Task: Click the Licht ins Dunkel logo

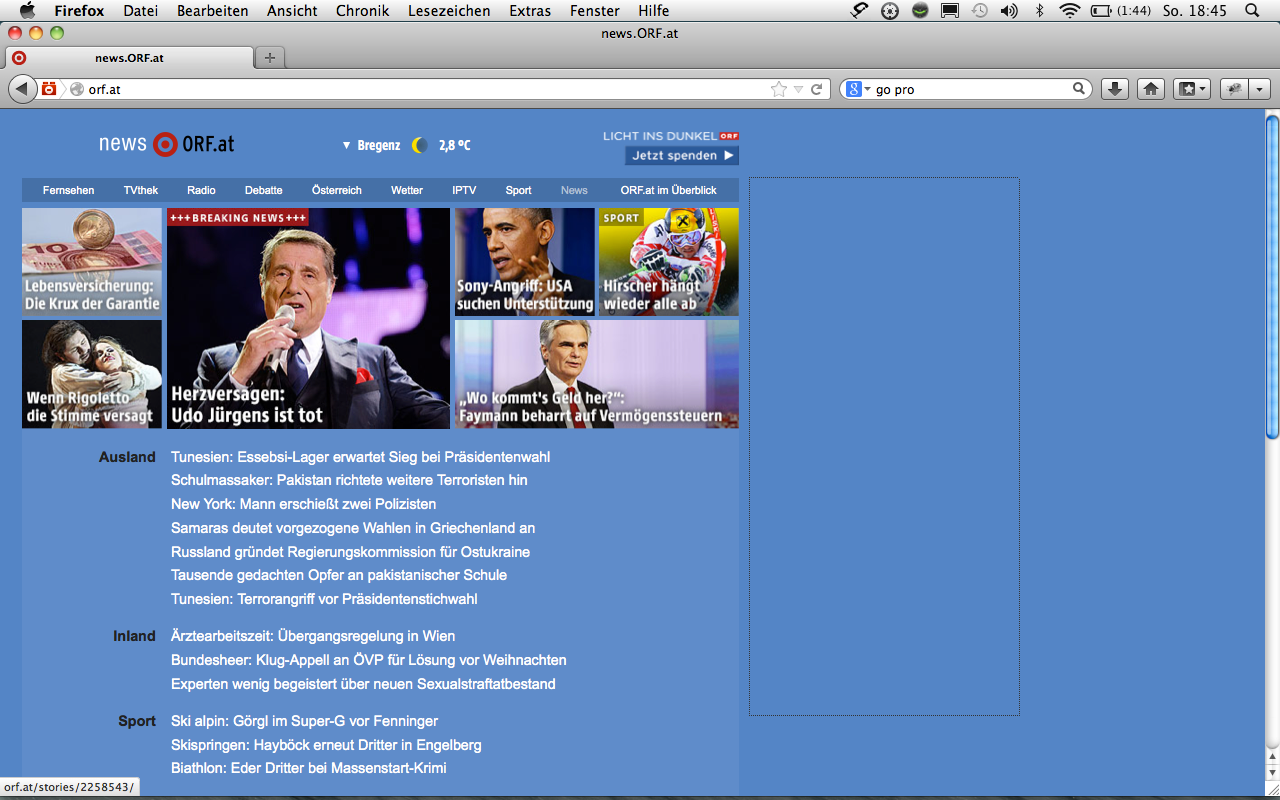Action: pyautogui.click(x=671, y=136)
